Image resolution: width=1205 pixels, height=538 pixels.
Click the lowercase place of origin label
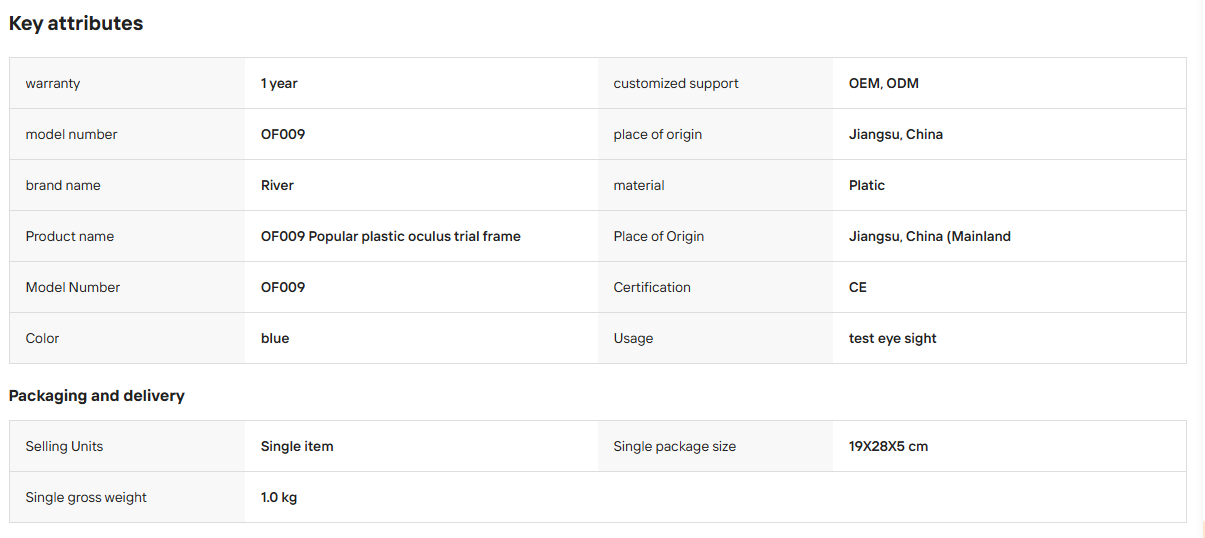pyautogui.click(x=658, y=134)
